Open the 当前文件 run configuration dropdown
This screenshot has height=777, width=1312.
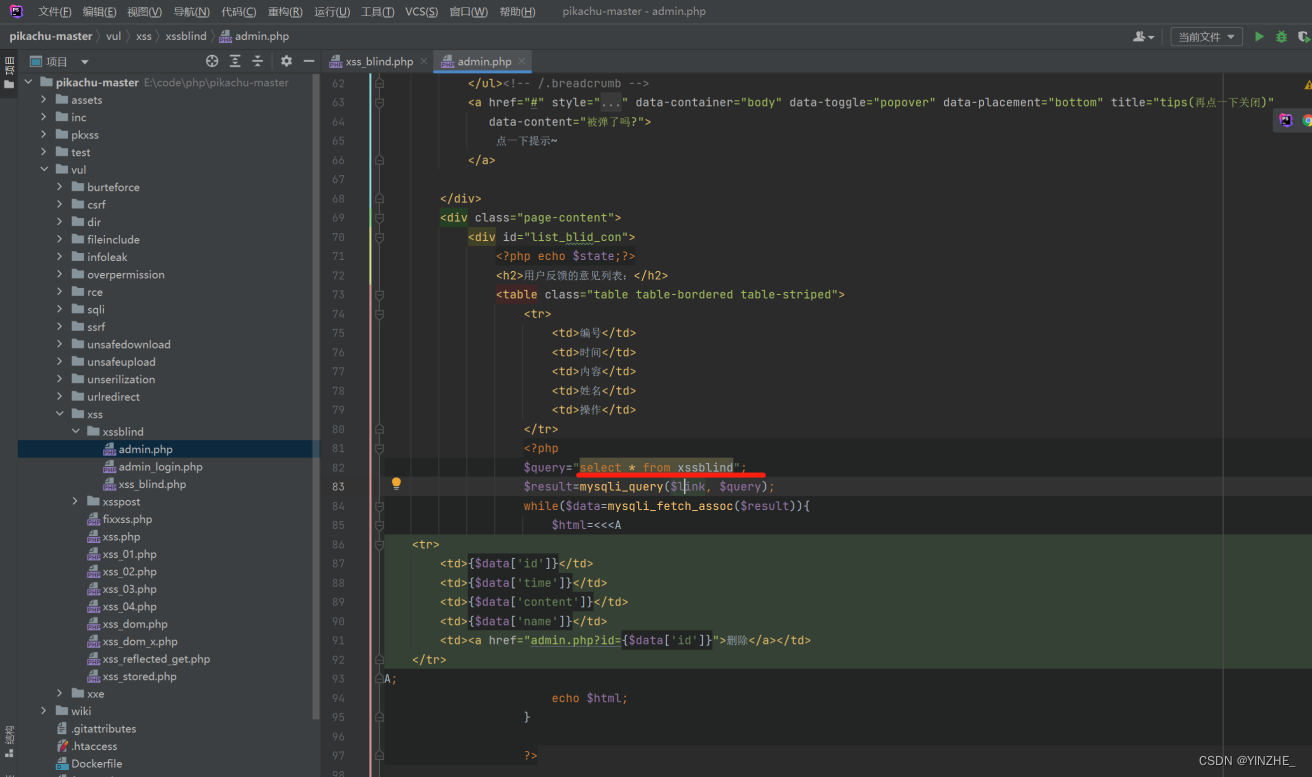tap(1206, 36)
